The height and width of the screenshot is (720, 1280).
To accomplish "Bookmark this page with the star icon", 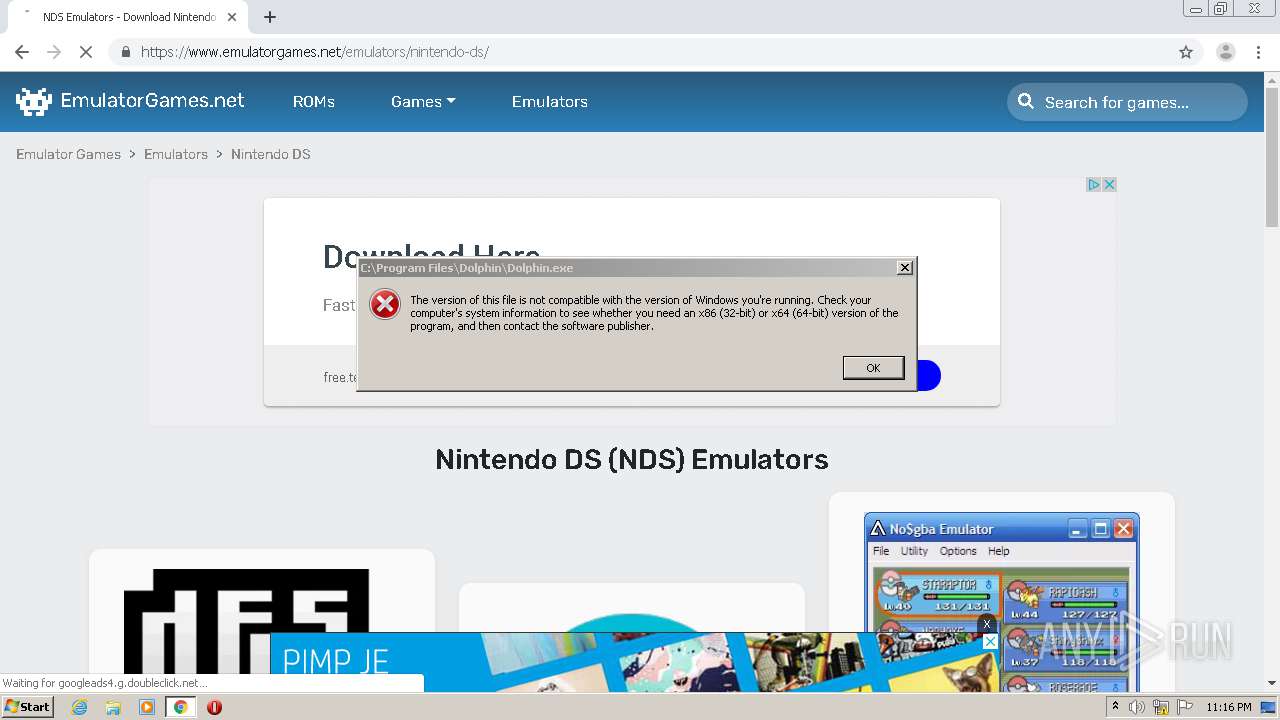I will pos(1186,52).
